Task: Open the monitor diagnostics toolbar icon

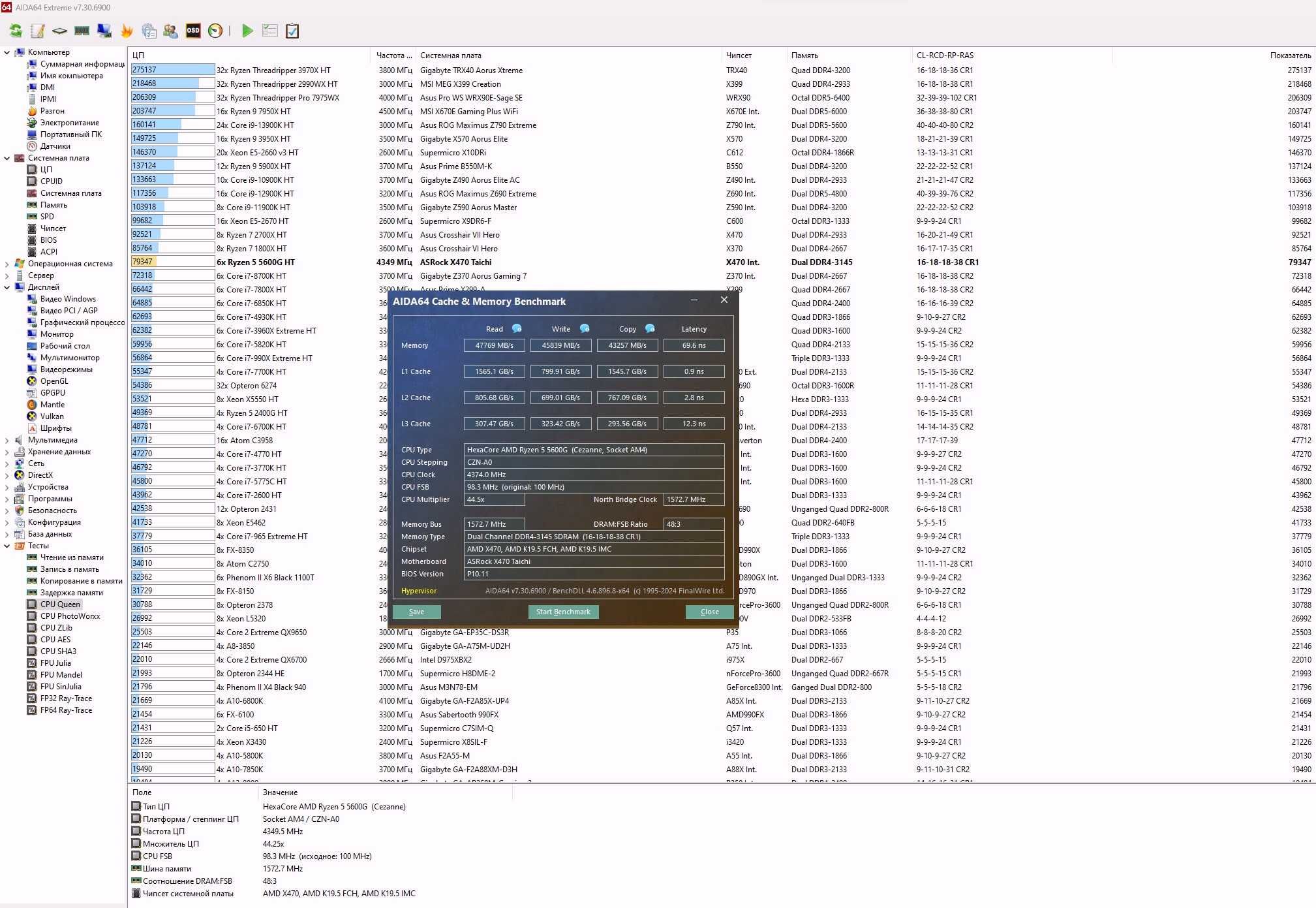Action: coord(104,31)
